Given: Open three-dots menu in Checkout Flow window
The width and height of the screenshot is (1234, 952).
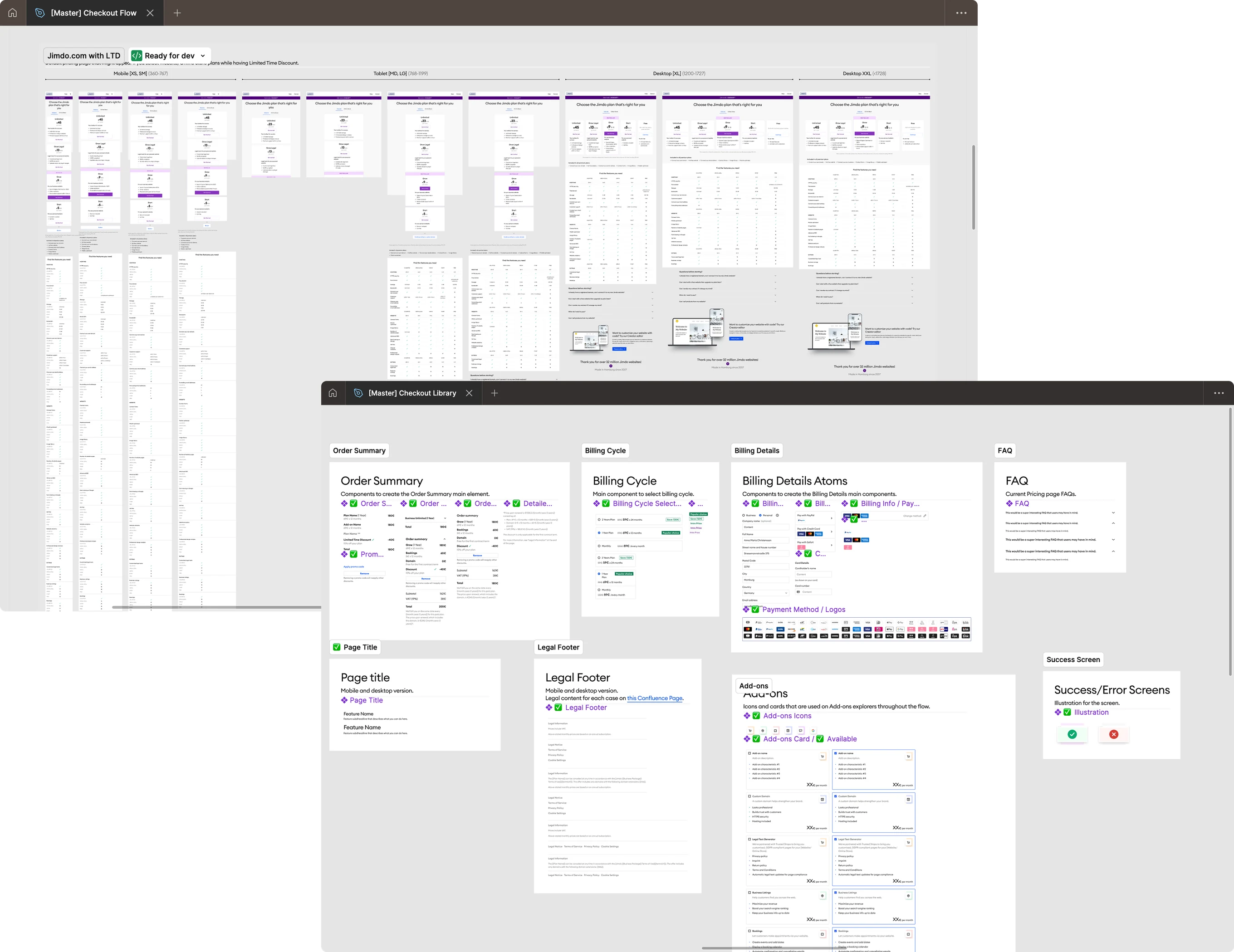Looking at the screenshot, I should (x=961, y=12).
